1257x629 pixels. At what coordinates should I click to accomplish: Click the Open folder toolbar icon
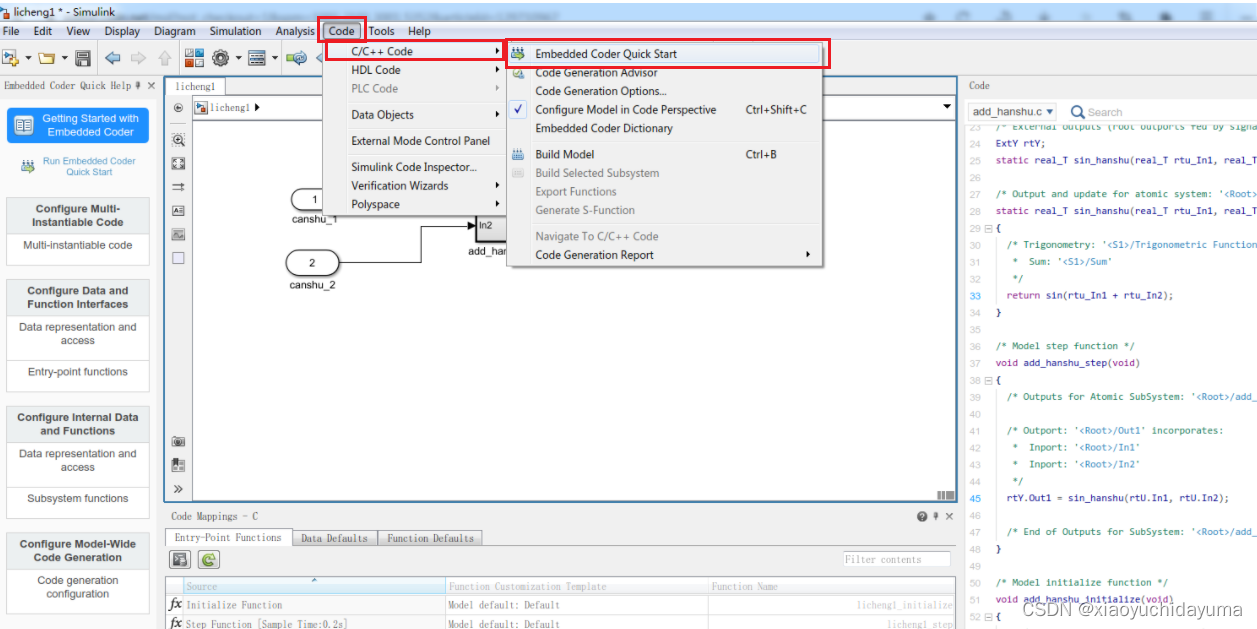[46, 58]
